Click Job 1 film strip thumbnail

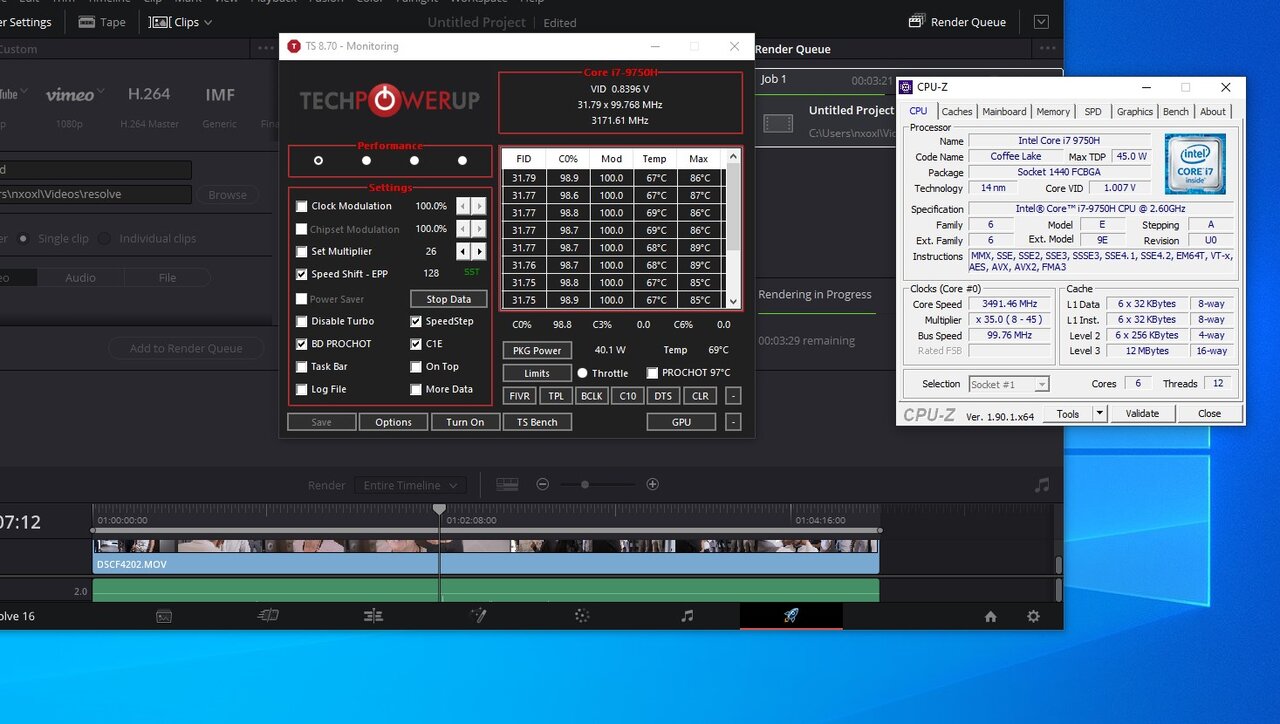coord(778,123)
